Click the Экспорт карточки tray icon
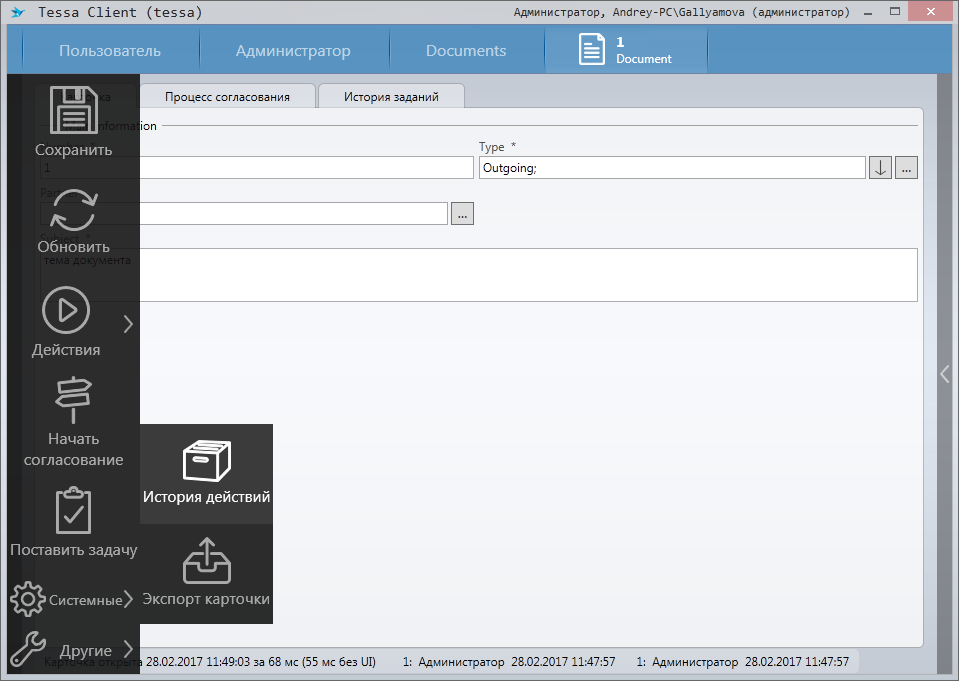The height and width of the screenshot is (681, 959). (206, 561)
